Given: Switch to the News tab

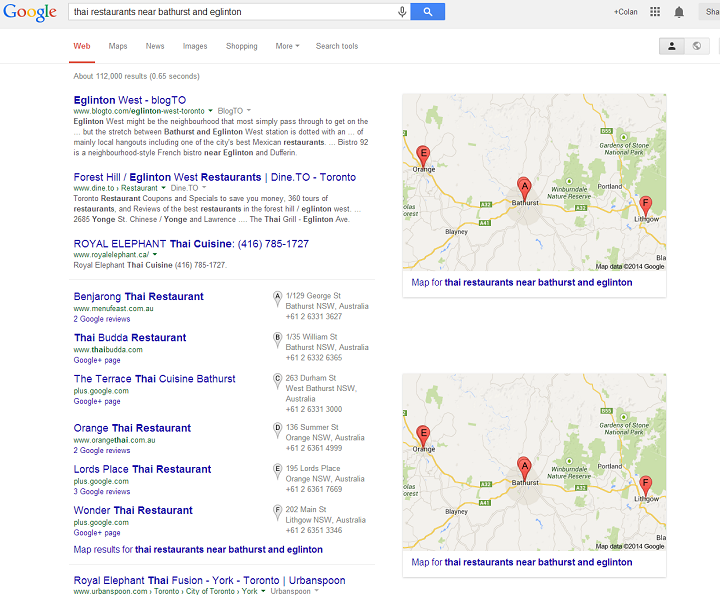Looking at the screenshot, I should 155,46.
